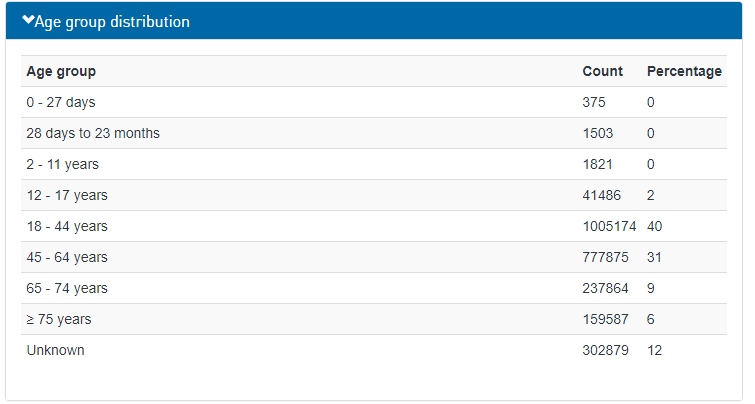Click the Age group distribution panel title
Viewport: 755px width, 404px height.
(x=112, y=22)
